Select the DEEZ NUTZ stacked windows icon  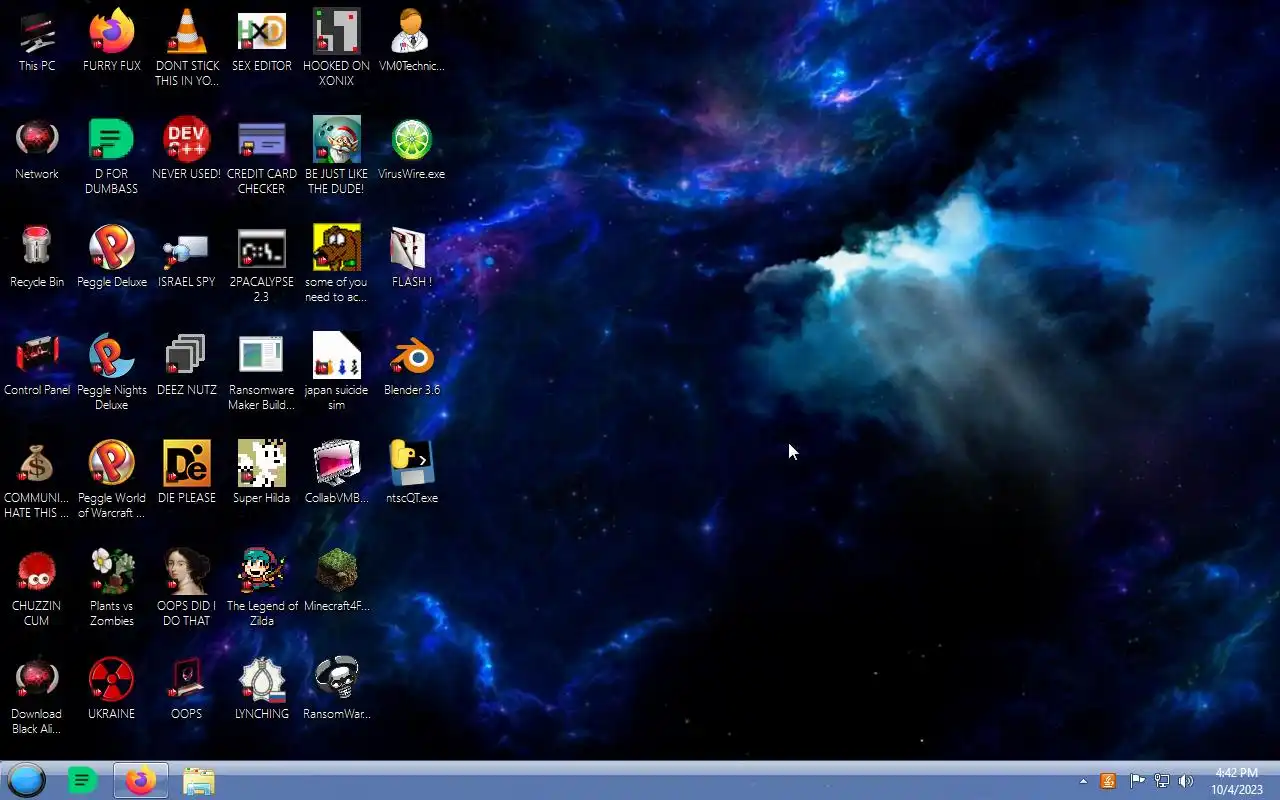(x=187, y=366)
